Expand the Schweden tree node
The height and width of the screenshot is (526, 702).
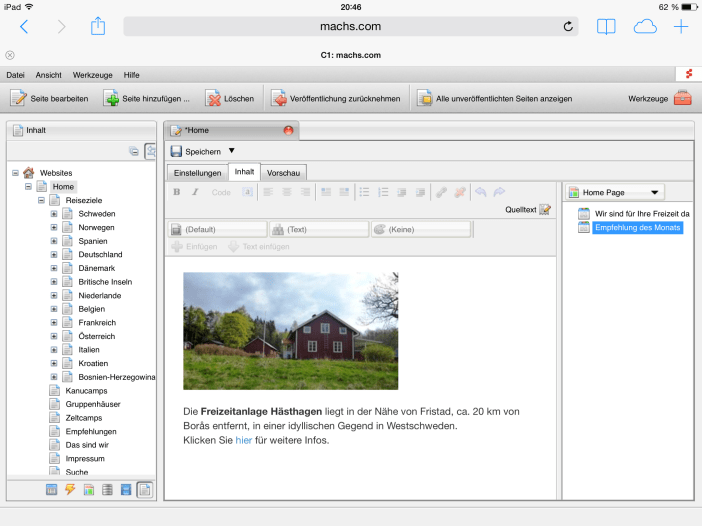pyautogui.click(x=54, y=214)
